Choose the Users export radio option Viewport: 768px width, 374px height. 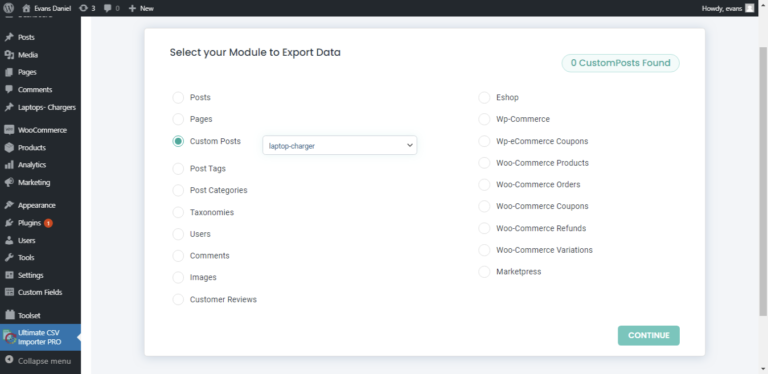178,234
